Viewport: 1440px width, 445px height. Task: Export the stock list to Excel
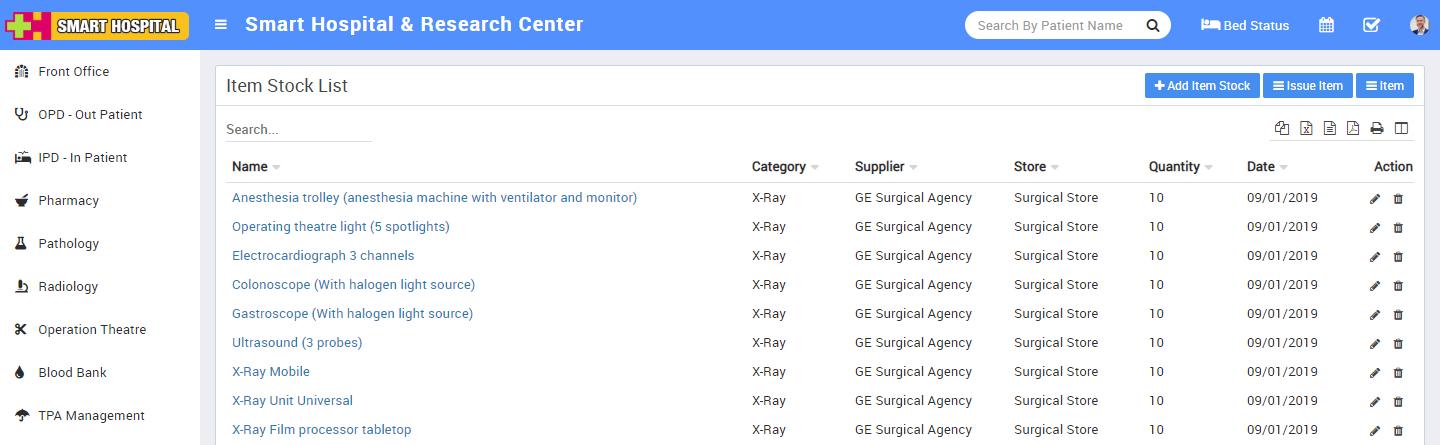(x=1306, y=128)
